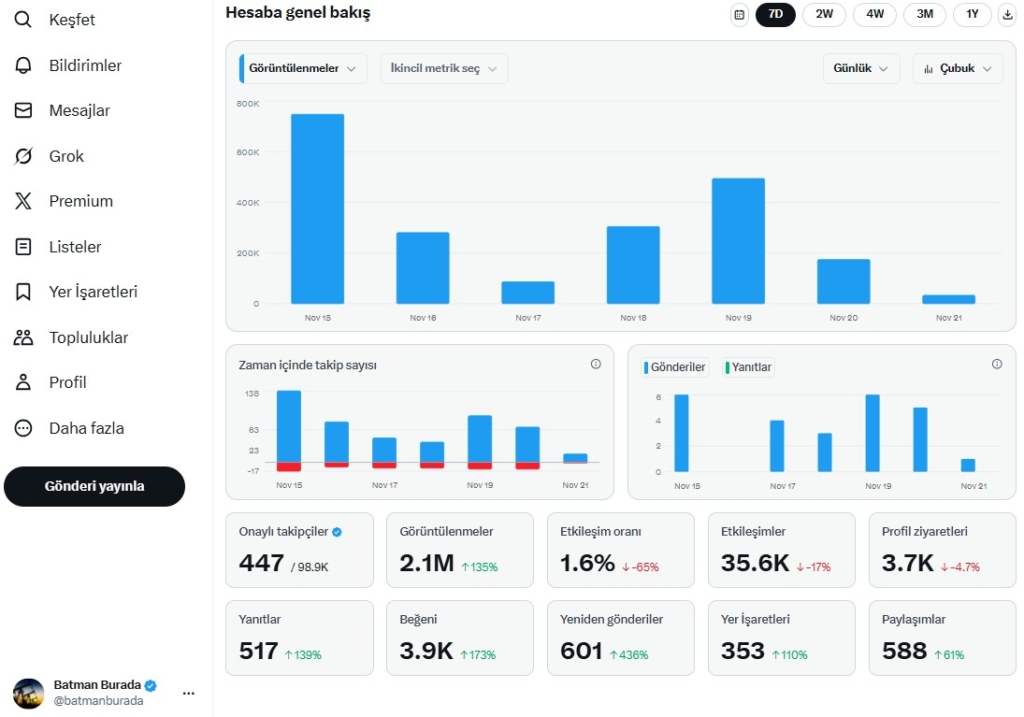Open Bildirimler bell icon
1024x717 pixels.
(x=23, y=65)
